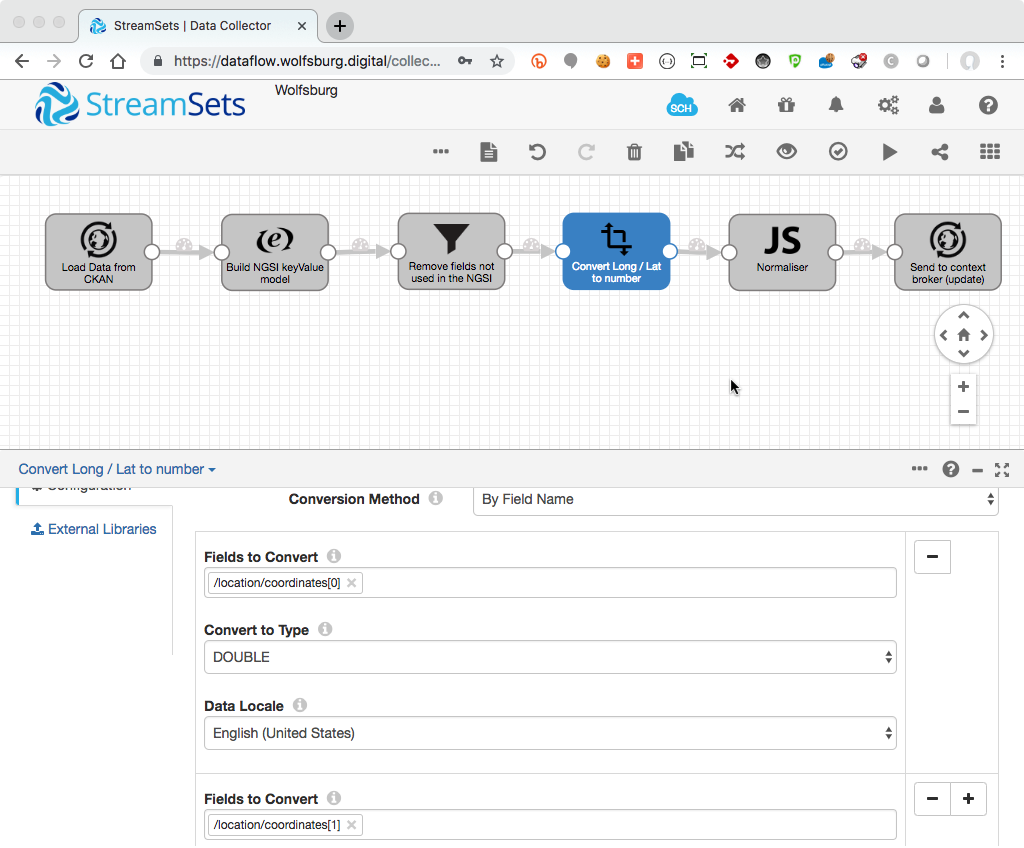Click the Start pipeline play icon

[x=889, y=152]
